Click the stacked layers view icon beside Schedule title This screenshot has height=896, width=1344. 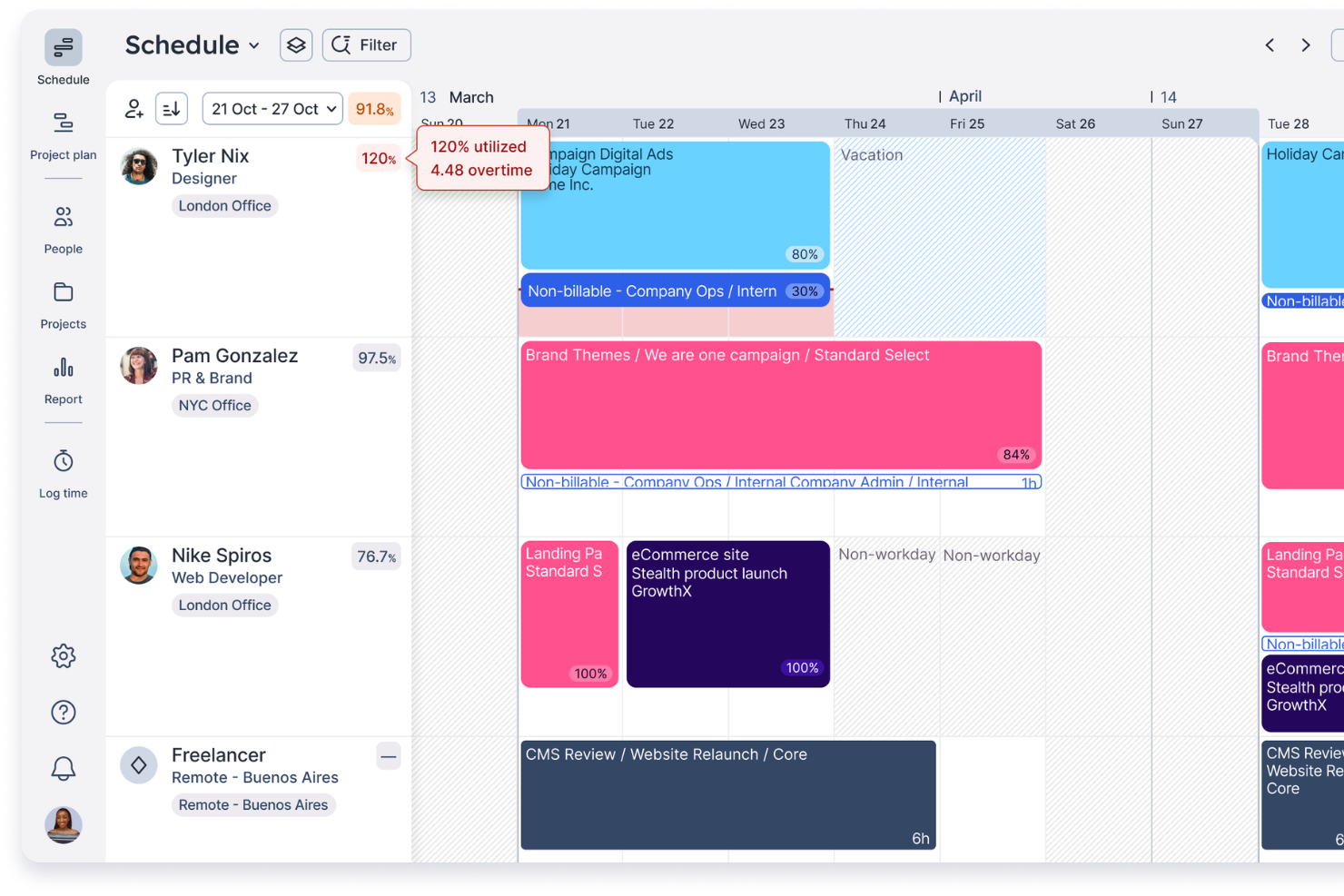296,44
